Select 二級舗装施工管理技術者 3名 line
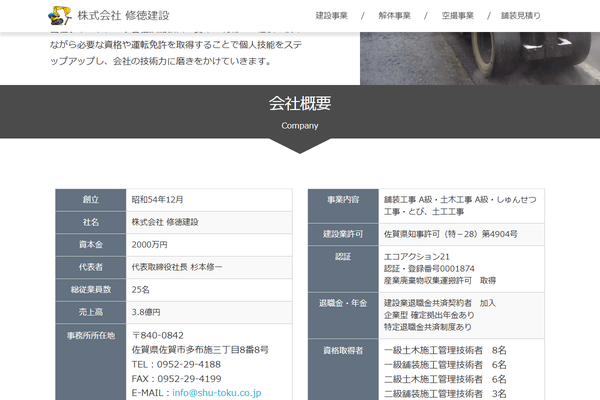 (x=445, y=394)
